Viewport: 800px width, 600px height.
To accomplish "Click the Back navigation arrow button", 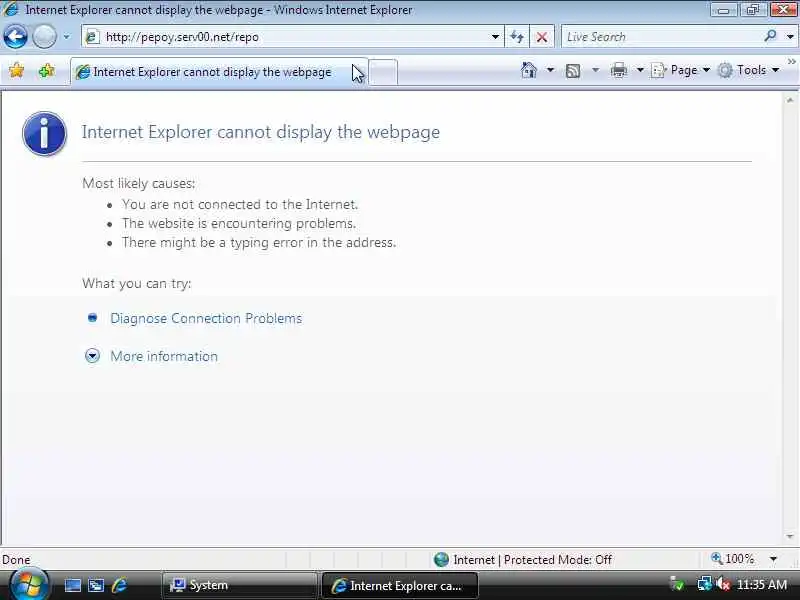I will coord(15,37).
